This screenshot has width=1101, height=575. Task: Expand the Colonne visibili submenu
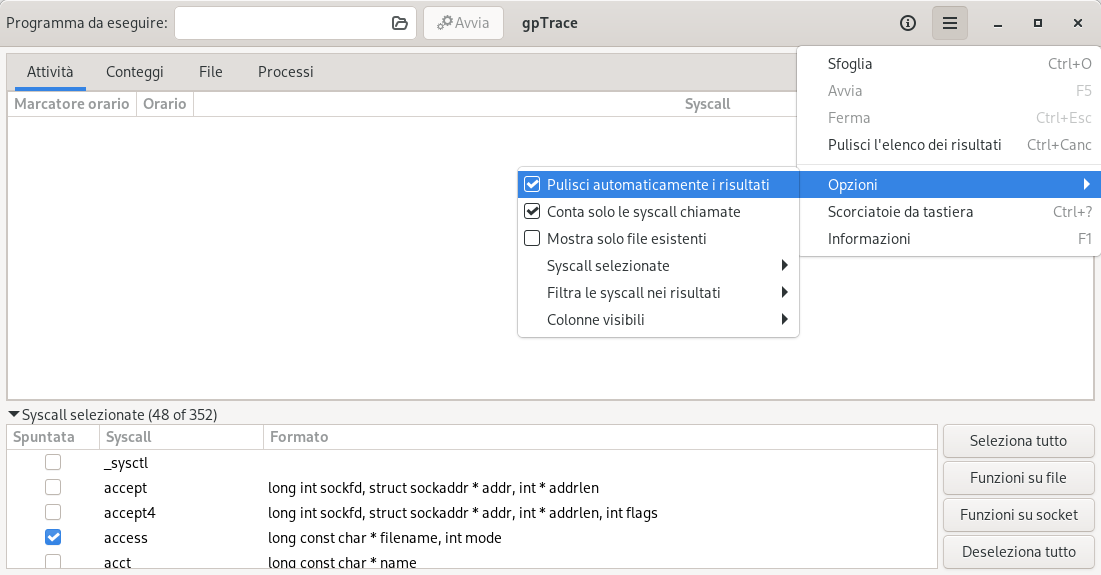coord(658,319)
